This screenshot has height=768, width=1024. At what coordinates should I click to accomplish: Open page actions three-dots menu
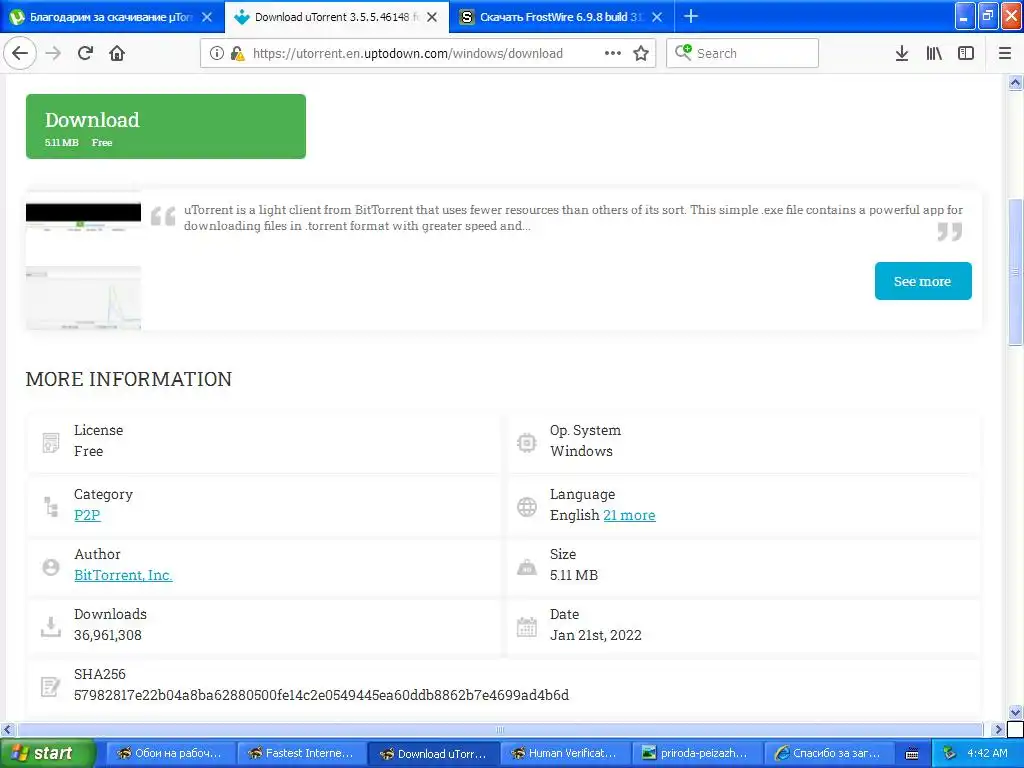[x=613, y=53]
